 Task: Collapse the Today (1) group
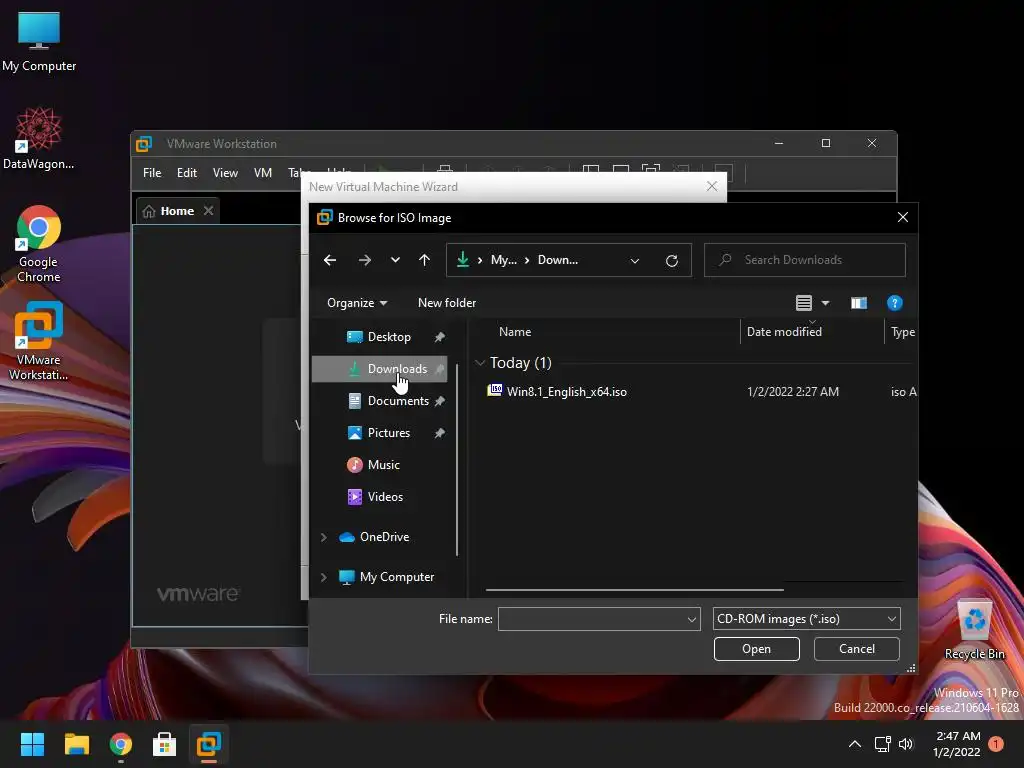pos(480,363)
